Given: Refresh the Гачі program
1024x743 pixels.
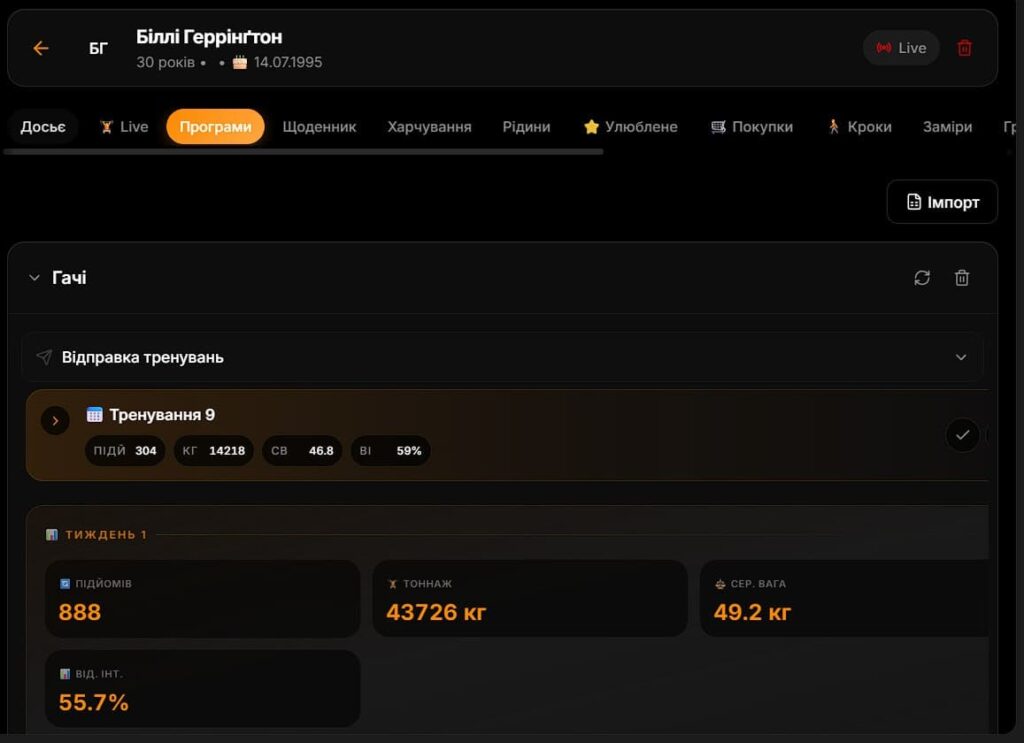Looking at the screenshot, I should pyautogui.click(x=921, y=278).
